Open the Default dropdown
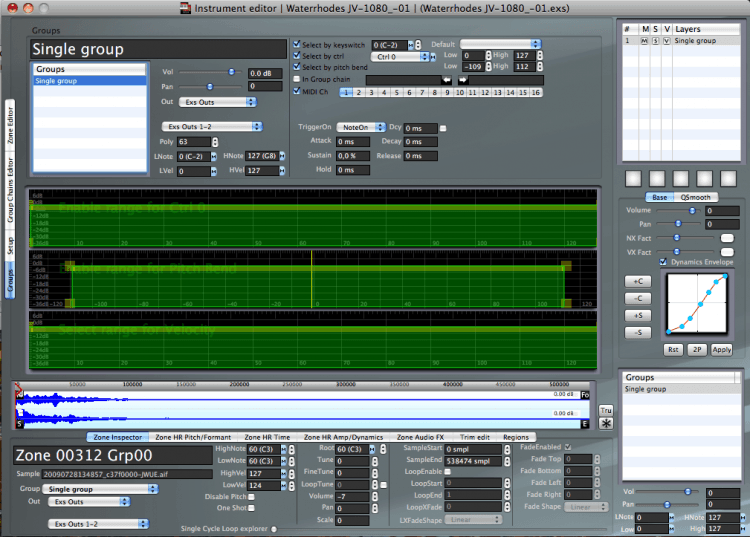Image resolution: width=750 pixels, height=537 pixels. pyautogui.click(x=500, y=44)
